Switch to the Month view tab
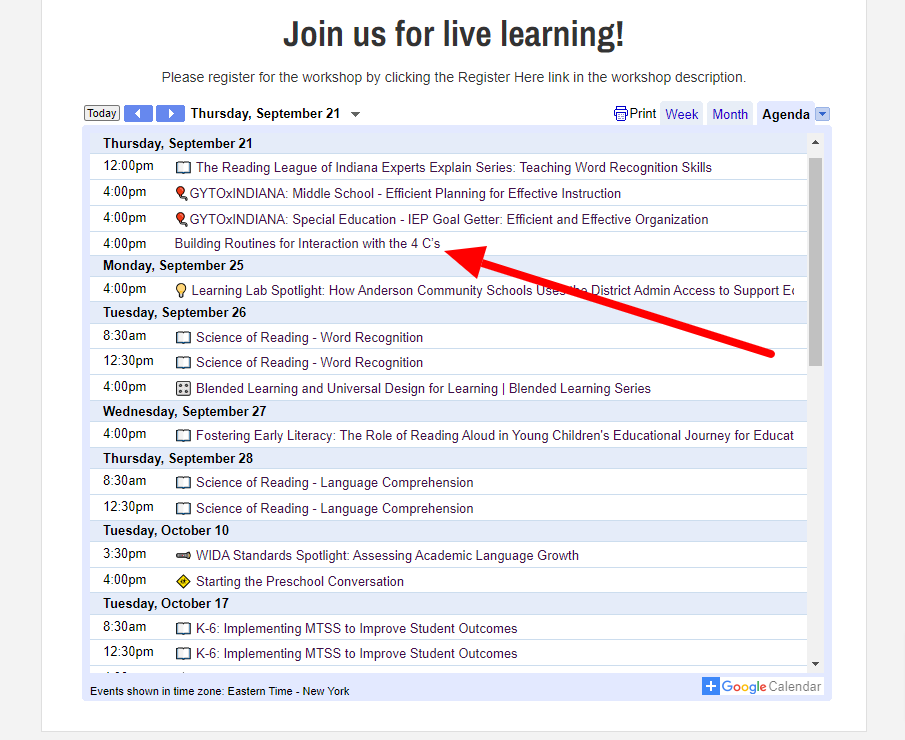The height and width of the screenshot is (740, 905). [730, 114]
